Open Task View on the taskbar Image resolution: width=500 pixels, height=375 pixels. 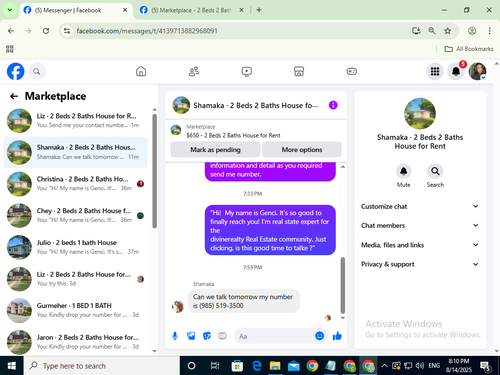point(215,366)
